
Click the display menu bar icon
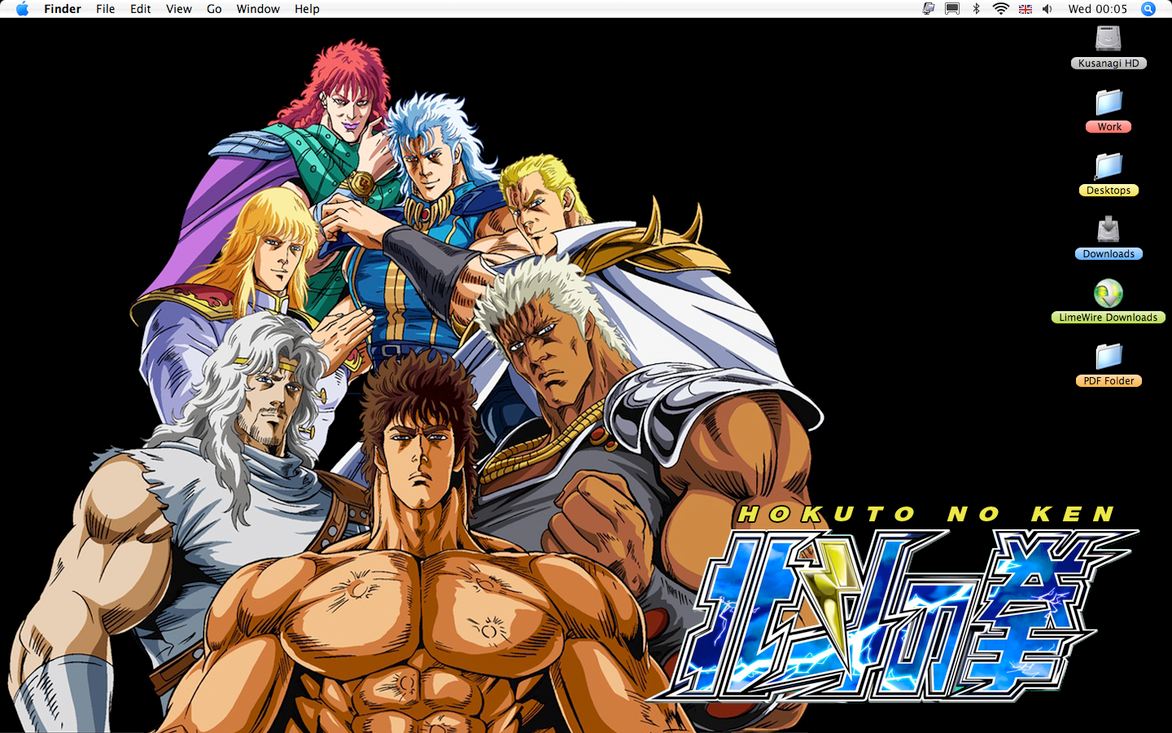point(952,9)
